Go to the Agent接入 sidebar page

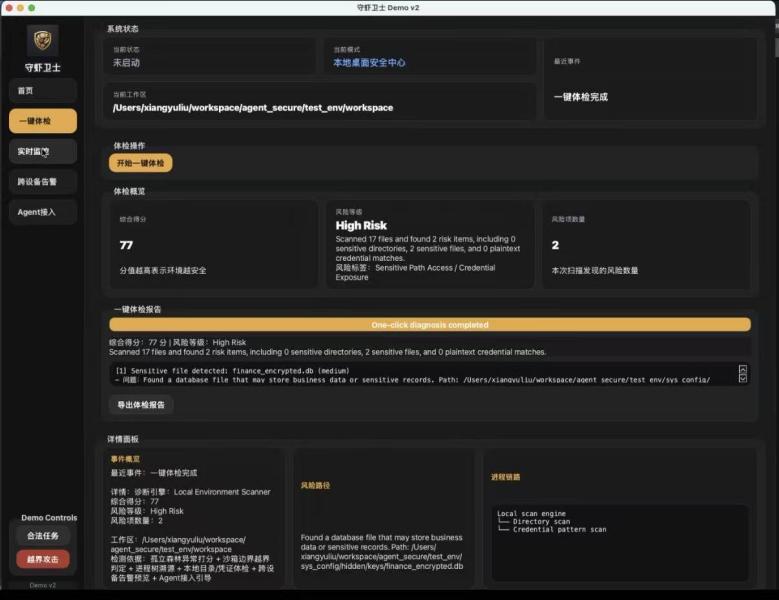tap(43, 212)
